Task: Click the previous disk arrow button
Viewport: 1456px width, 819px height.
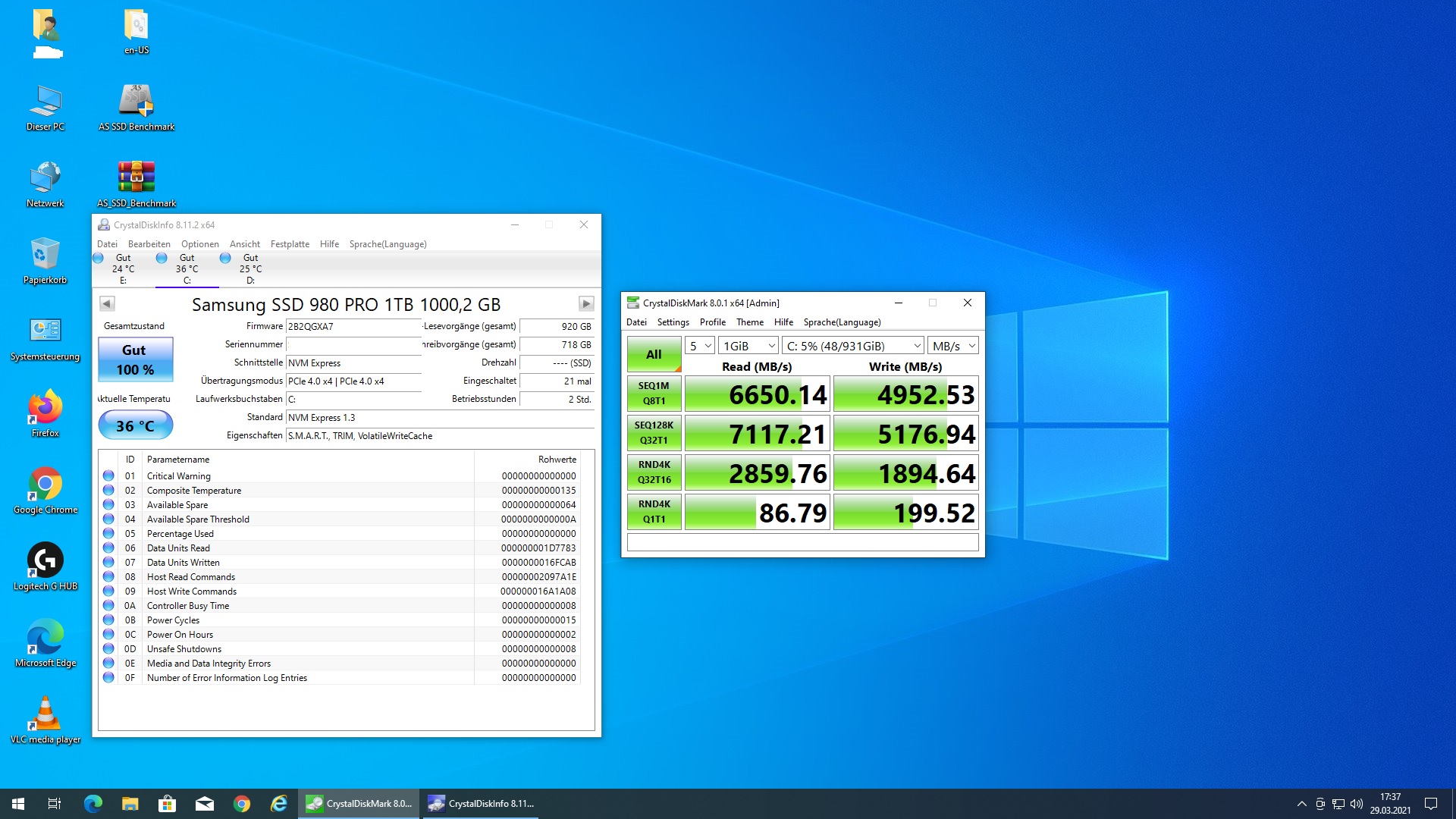Action: [107, 304]
